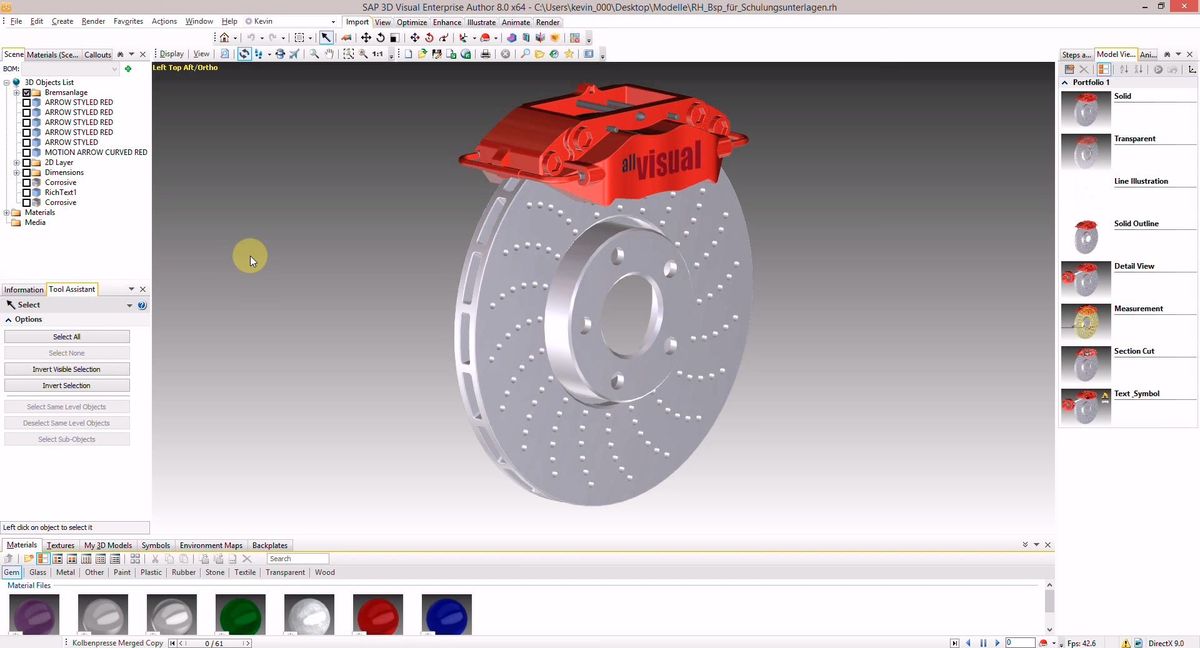Click the Print icon in the toolbar
1200x648 pixels.
coord(485,53)
